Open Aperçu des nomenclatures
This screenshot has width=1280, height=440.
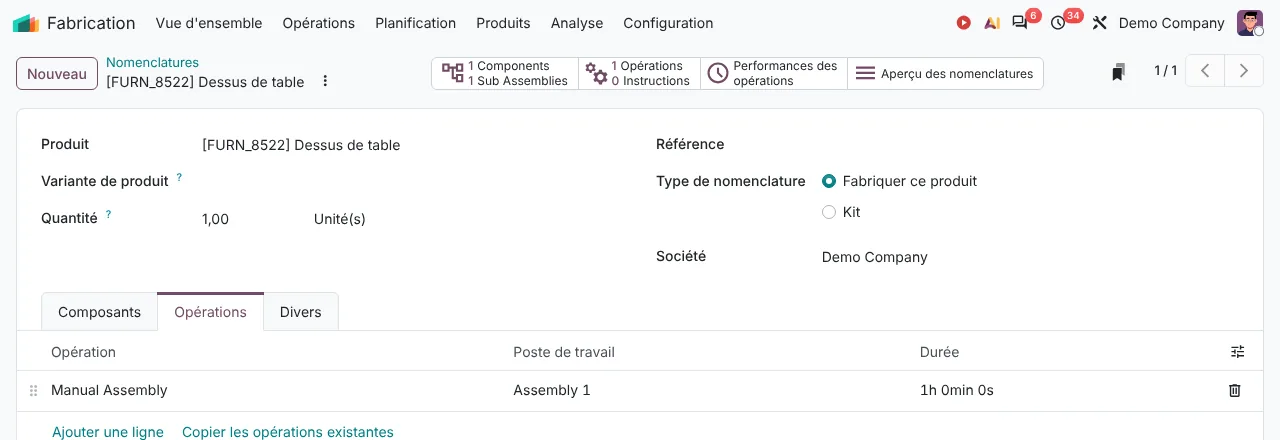(x=946, y=73)
